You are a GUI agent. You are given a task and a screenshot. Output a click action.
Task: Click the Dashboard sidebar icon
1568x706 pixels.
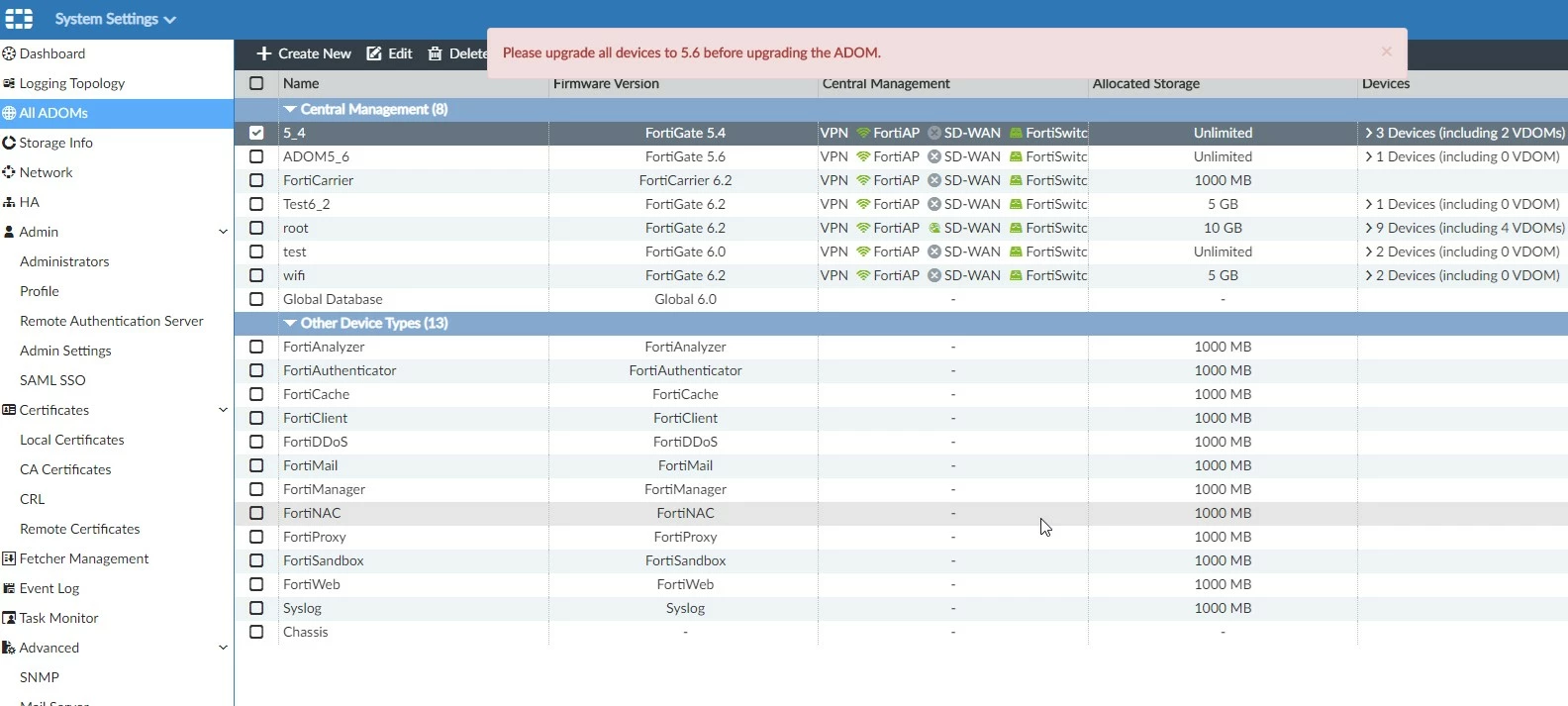pos(9,53)
